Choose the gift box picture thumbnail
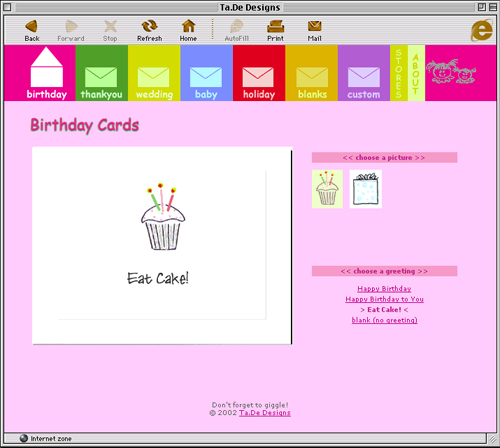Viewport: 500px width, 448px height. (366, 189)
